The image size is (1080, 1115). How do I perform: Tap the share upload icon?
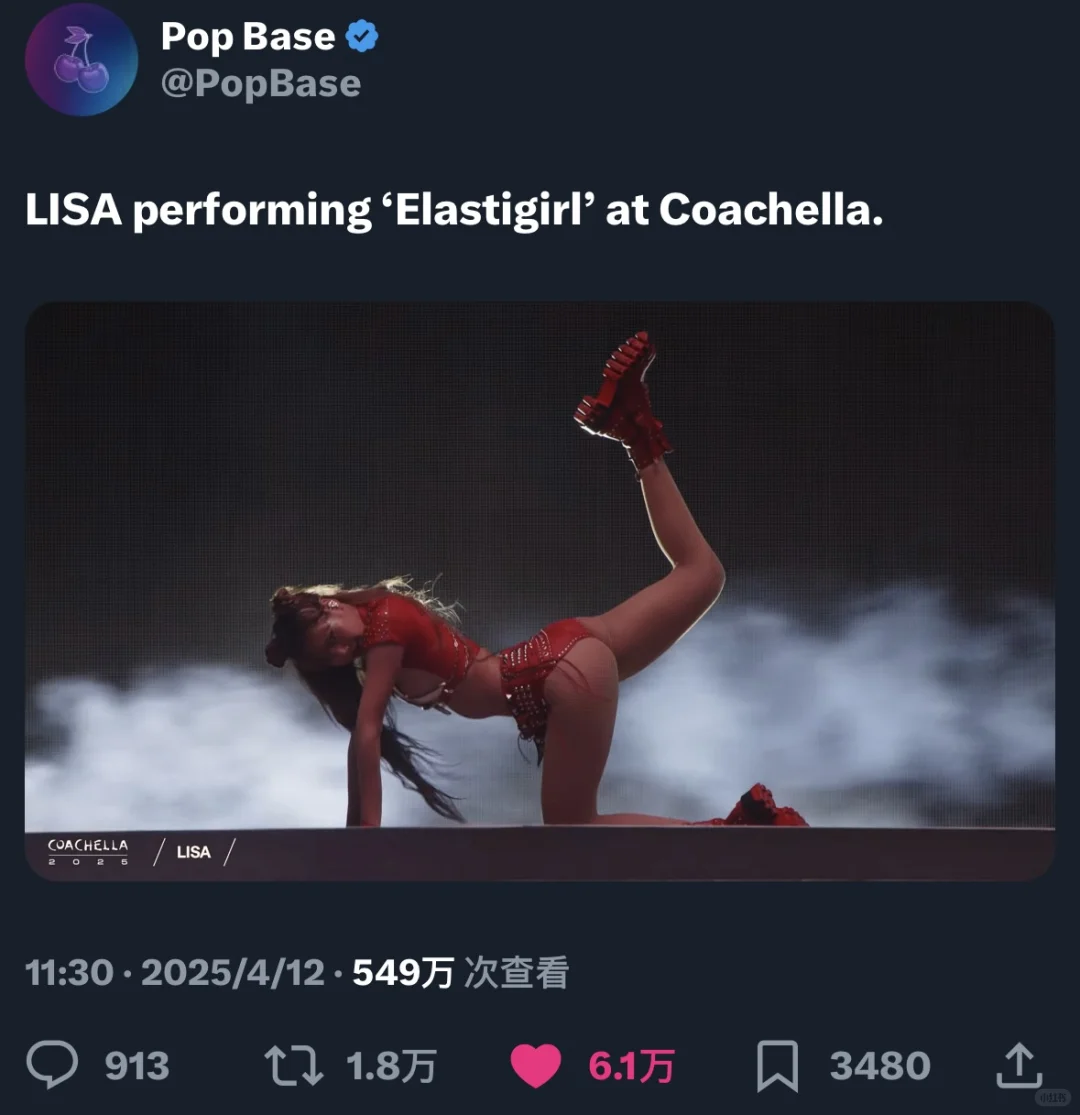[x=1016, y=1066]
